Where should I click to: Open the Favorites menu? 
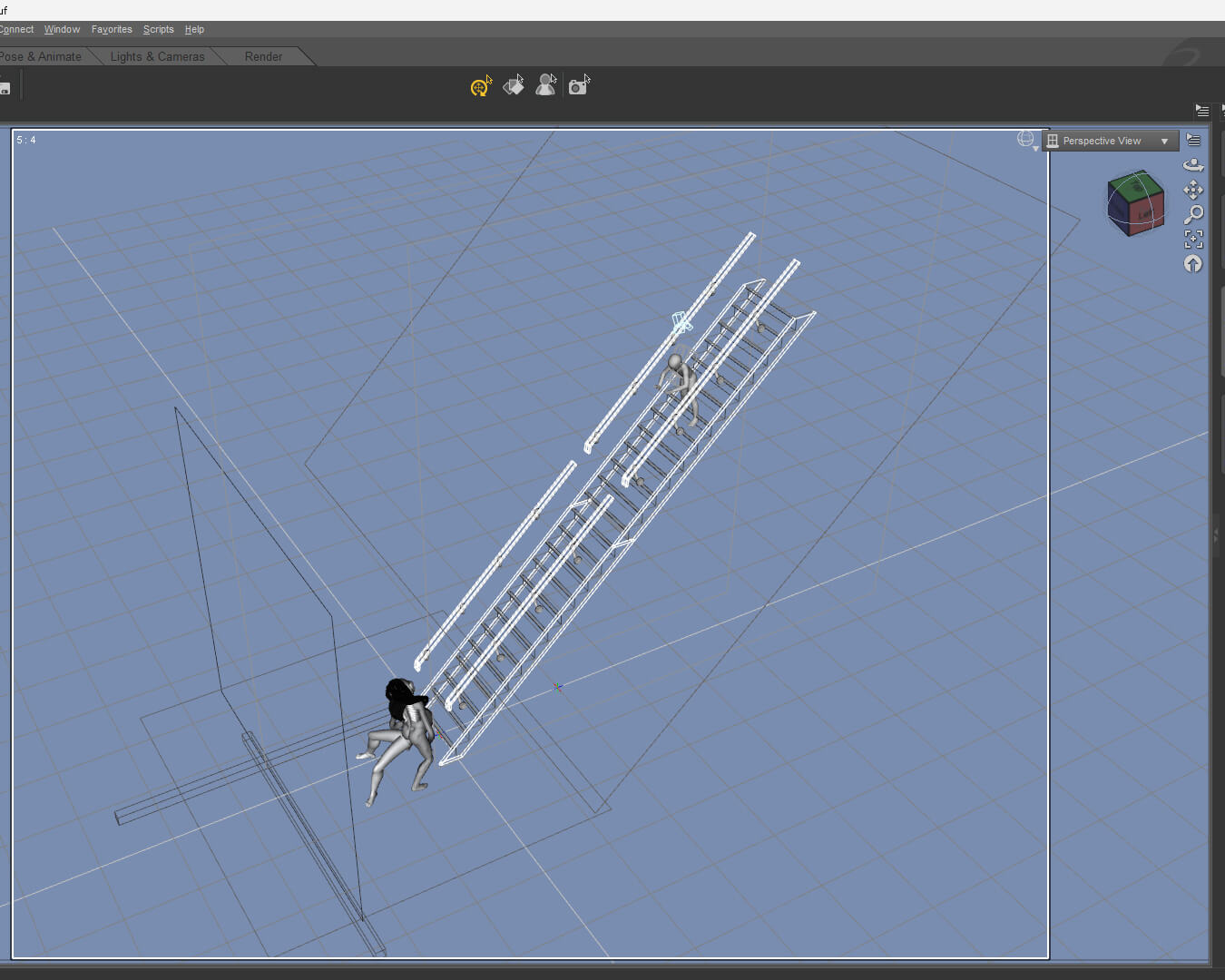point(112,29)
